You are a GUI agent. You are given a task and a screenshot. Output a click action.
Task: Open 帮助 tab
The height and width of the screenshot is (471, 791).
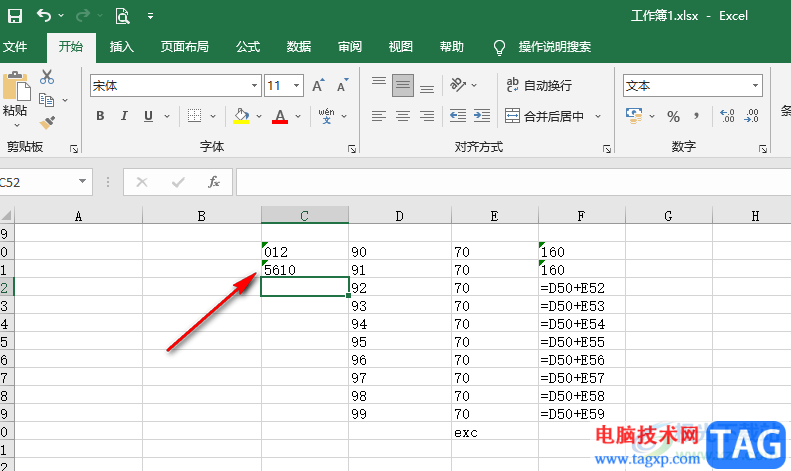[452, 47]
